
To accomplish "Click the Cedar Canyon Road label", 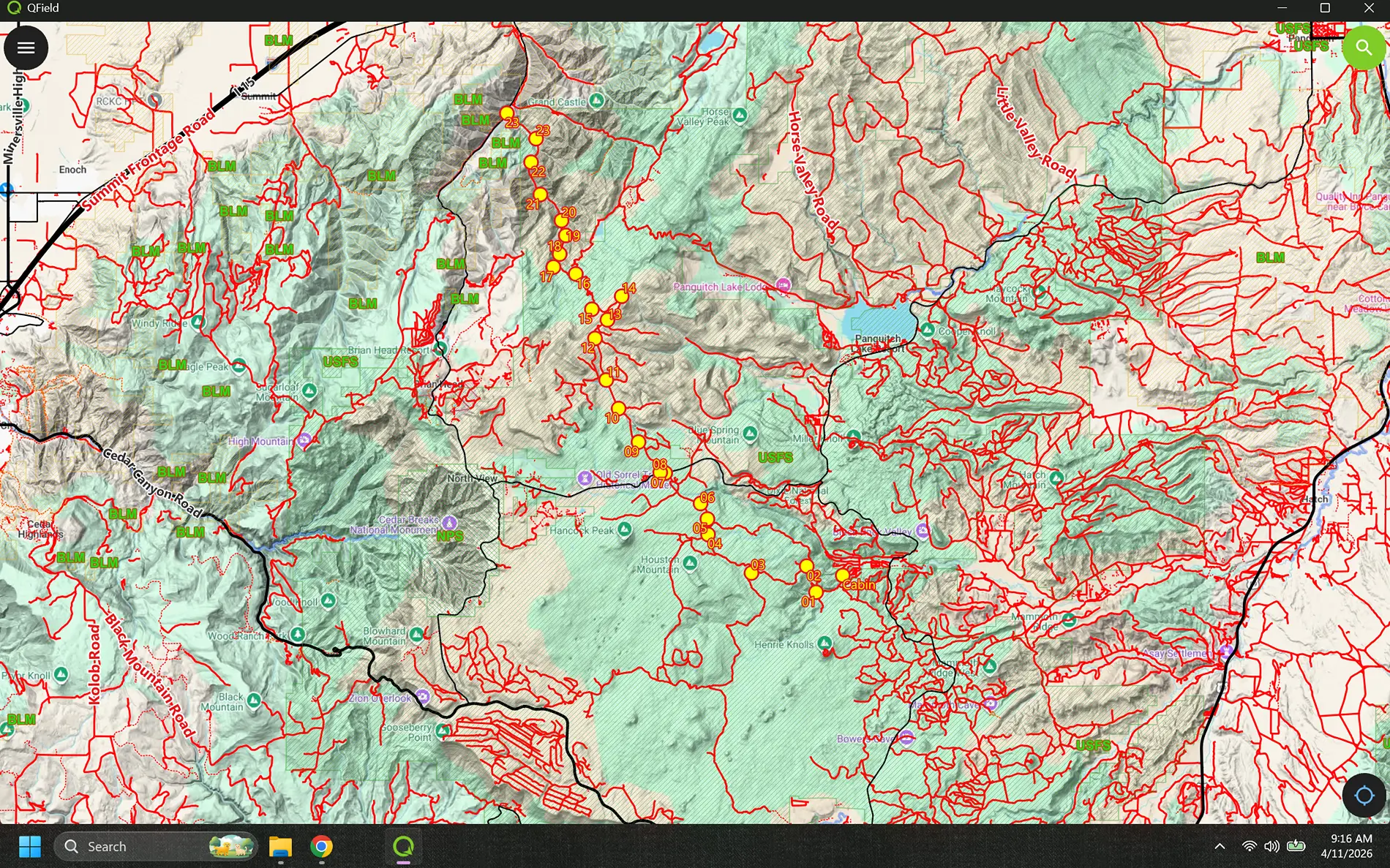I will coord(154,482).
